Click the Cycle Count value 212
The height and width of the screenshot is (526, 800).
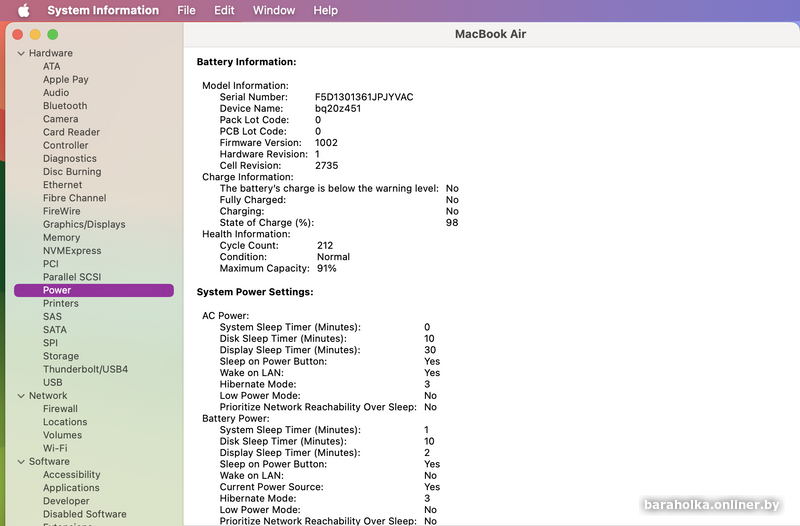(325, 245)
